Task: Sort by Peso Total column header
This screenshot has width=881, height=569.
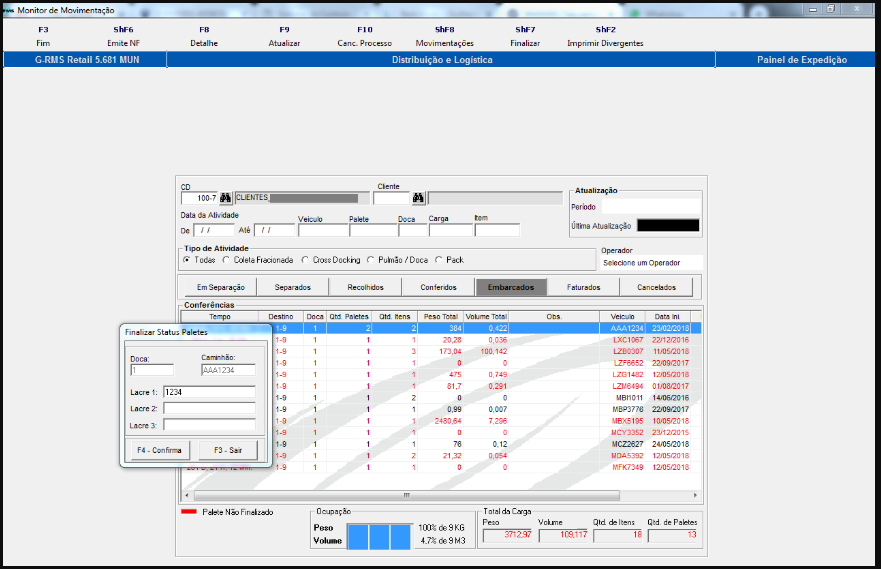Action: (440, 317)
